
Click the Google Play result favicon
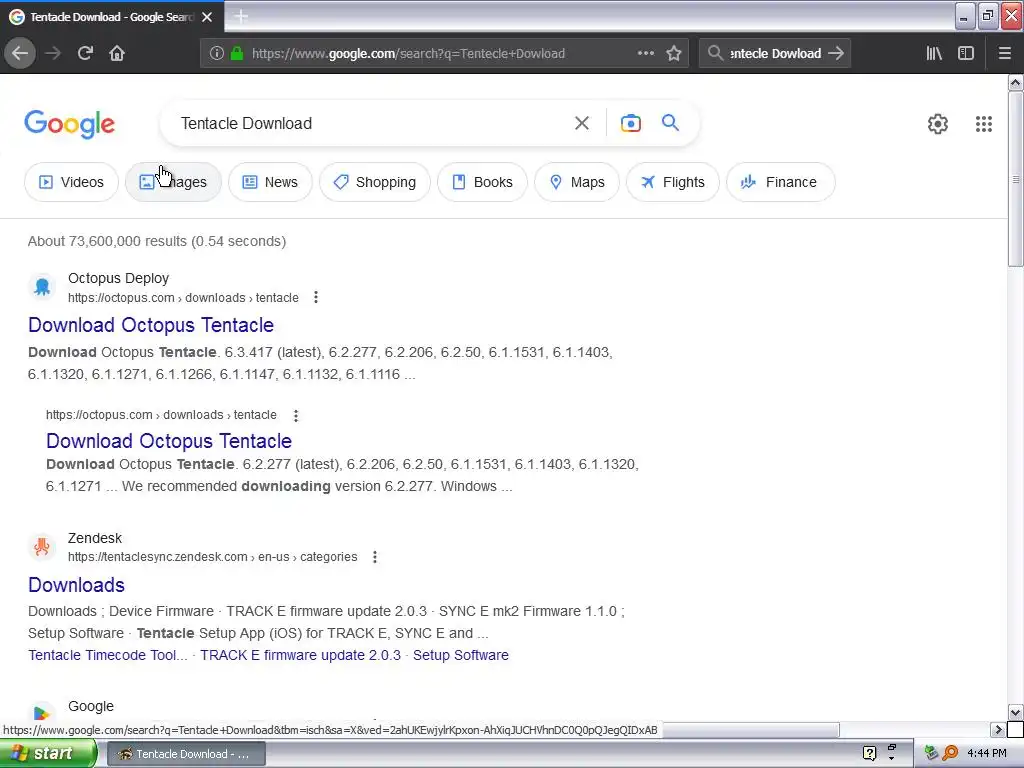(42, 712)
